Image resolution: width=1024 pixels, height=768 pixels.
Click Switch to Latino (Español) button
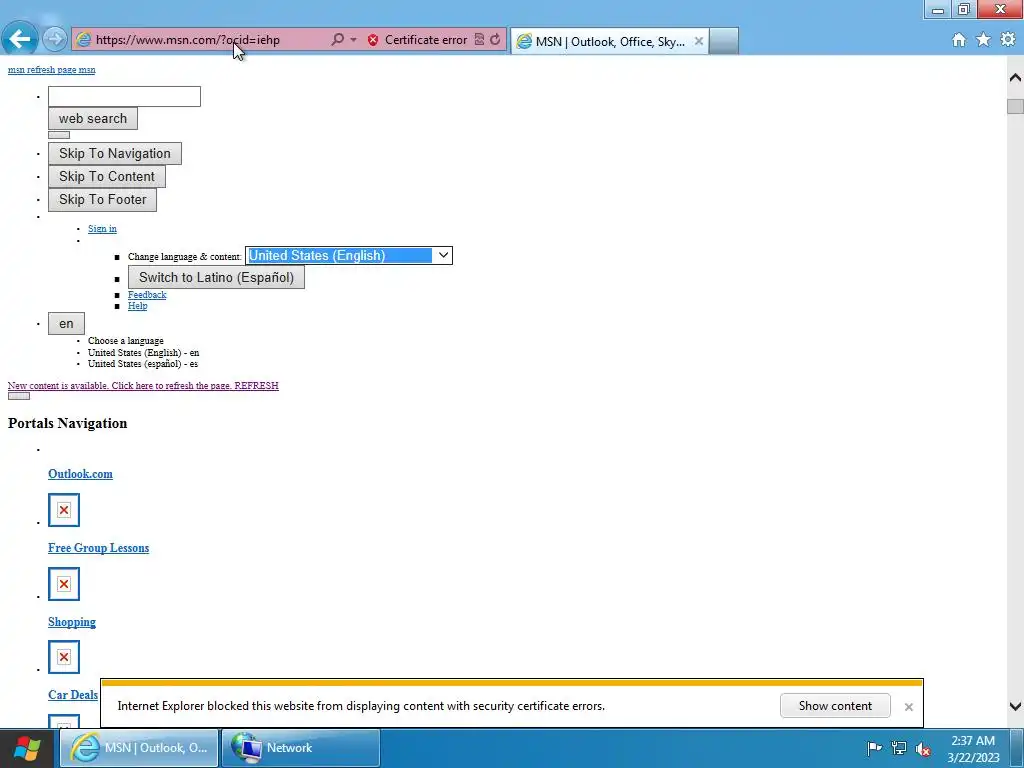click(216, 278)
